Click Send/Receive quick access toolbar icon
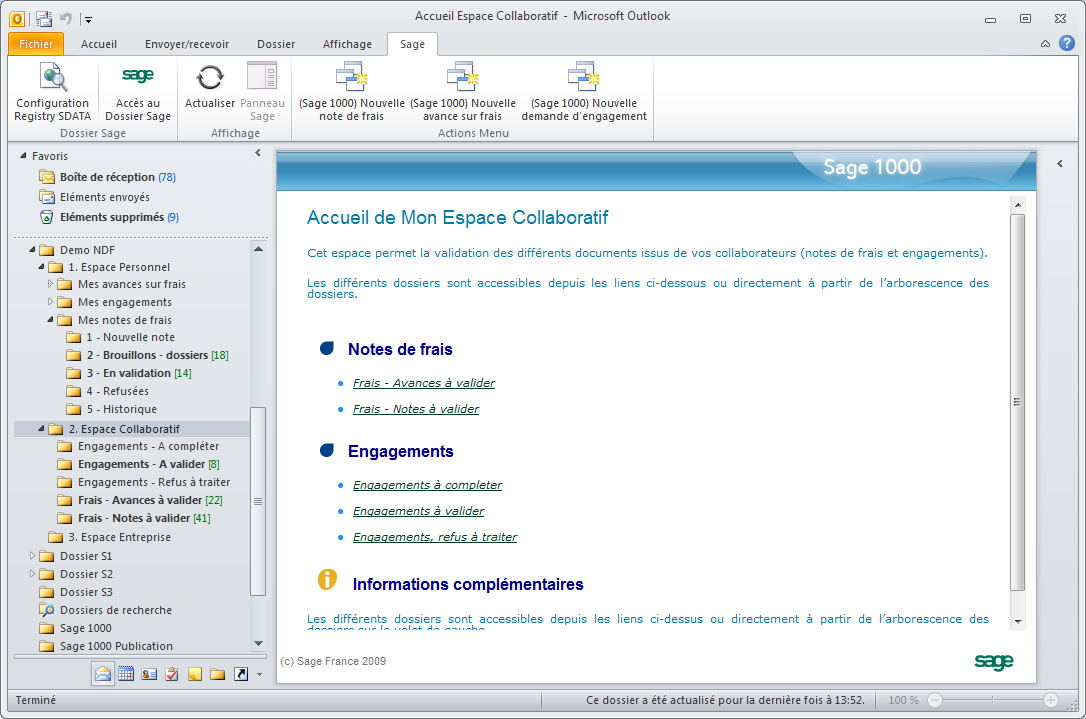The height and width of the screenshot is (719, 1086). [x=44, y=19]
